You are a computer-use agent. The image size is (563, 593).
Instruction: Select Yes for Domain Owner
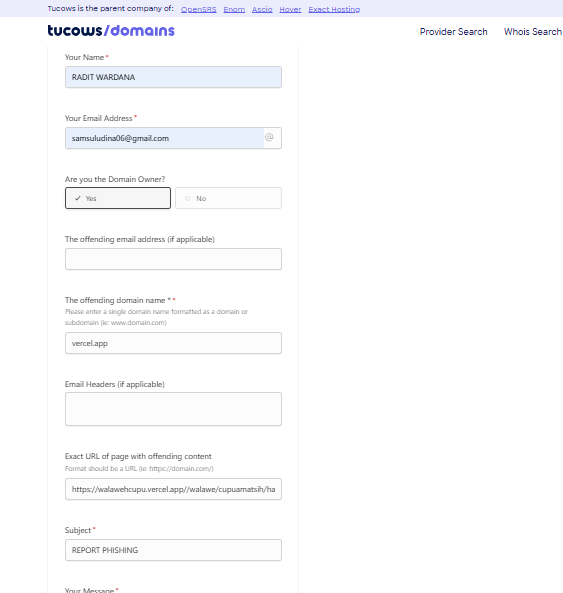tap(118, 198)
